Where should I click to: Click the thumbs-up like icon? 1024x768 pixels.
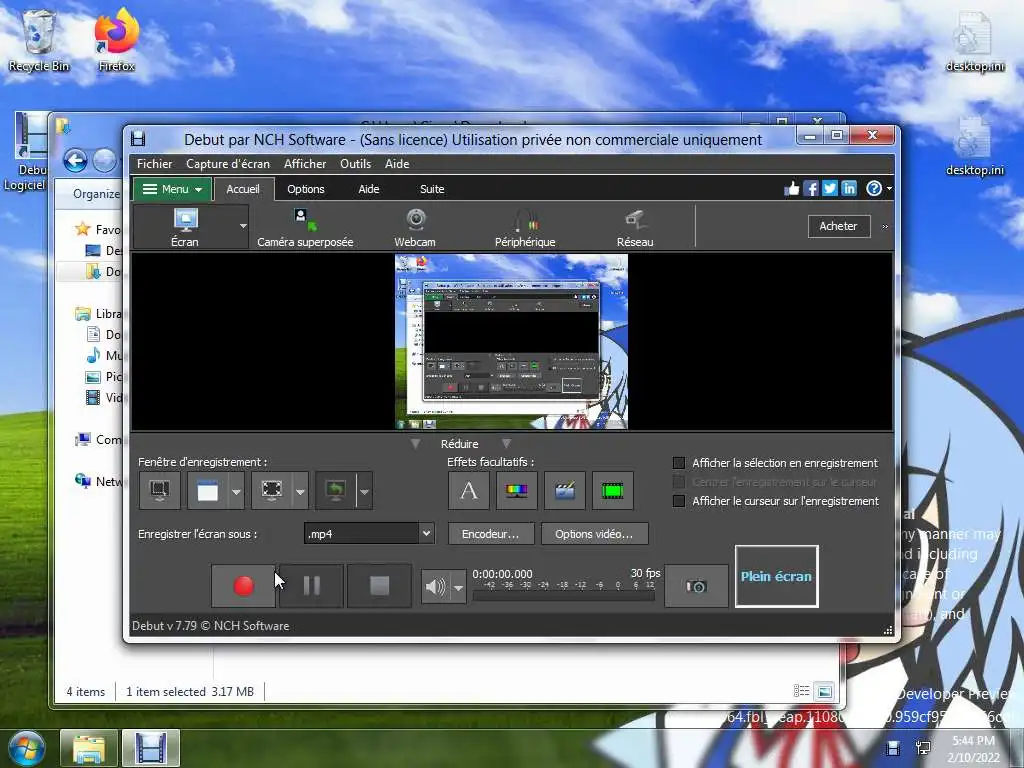click(792, 189)
